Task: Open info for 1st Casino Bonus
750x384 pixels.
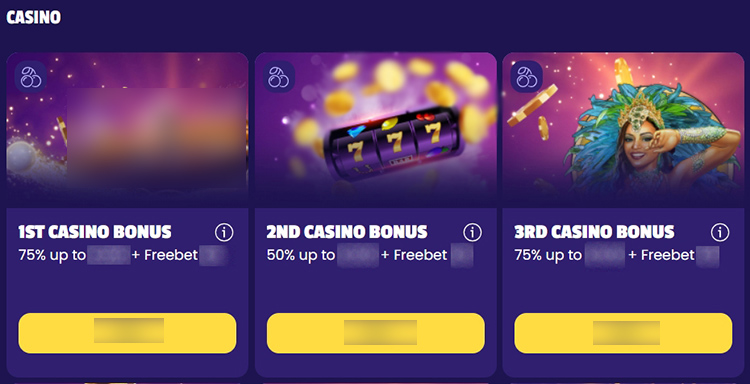Action: coord(224,232)
